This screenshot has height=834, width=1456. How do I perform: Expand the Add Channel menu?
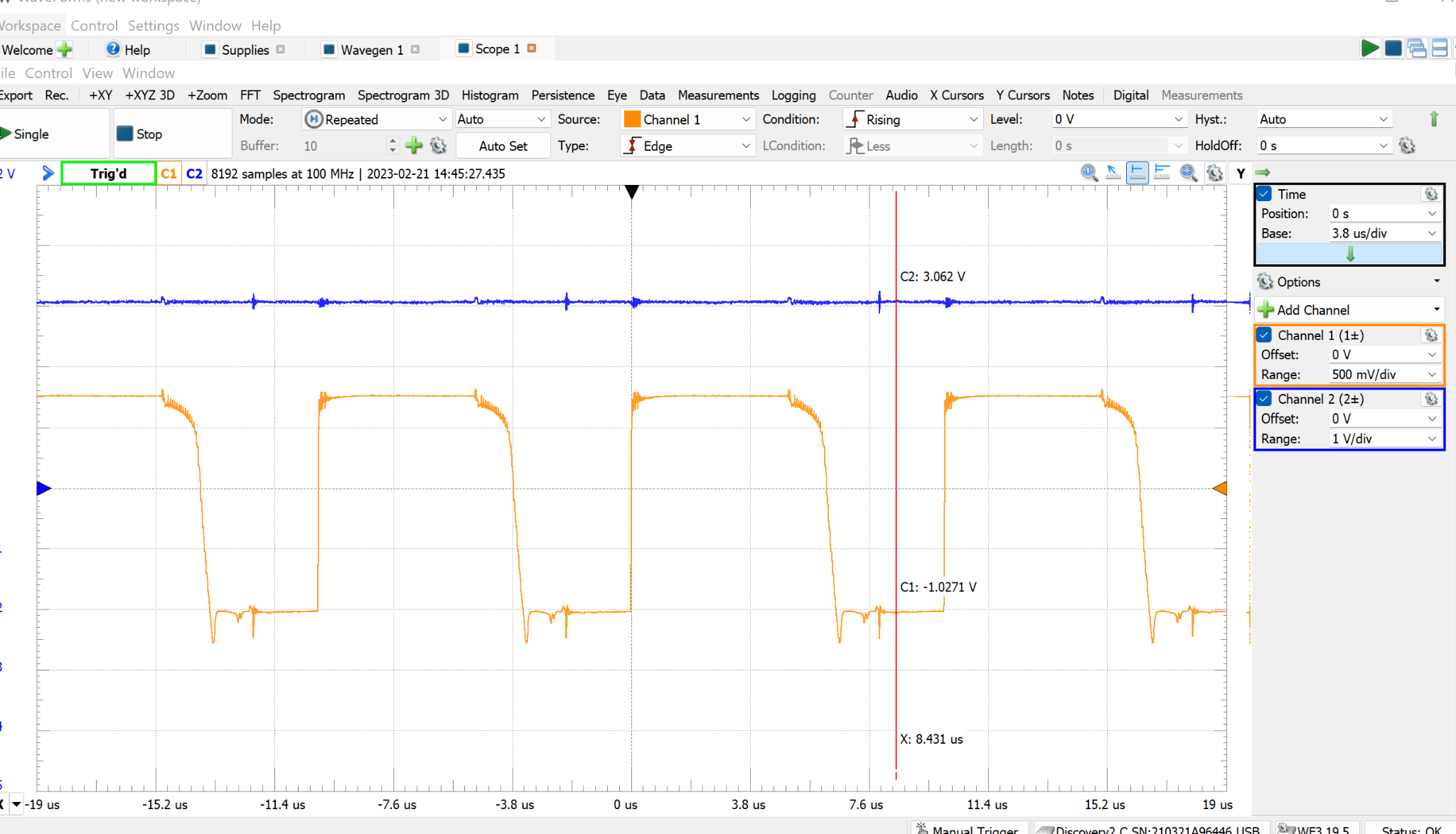1349,309
